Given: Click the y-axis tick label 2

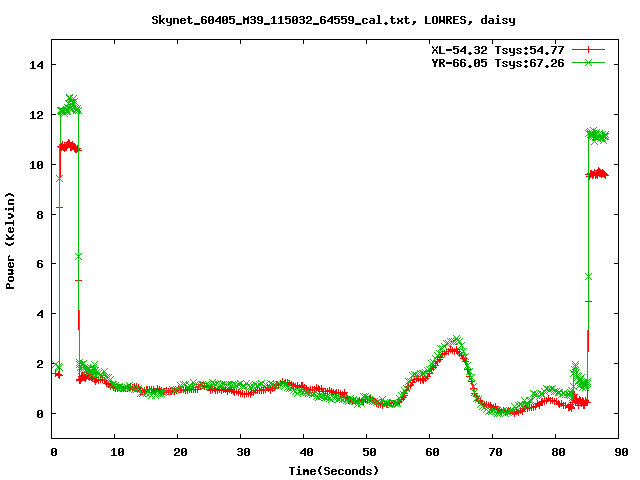Looking at the screenshot, I should (40, 364).
